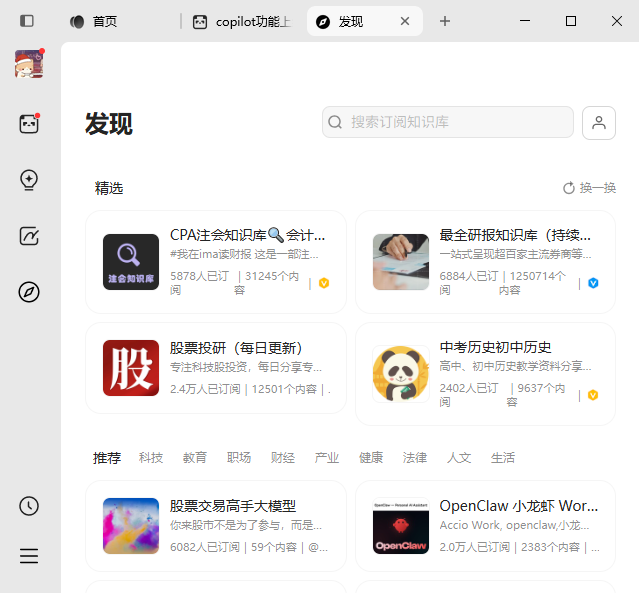639x593 pixels.
Task: Select the 财经 category tab
Action: [283, 458]
